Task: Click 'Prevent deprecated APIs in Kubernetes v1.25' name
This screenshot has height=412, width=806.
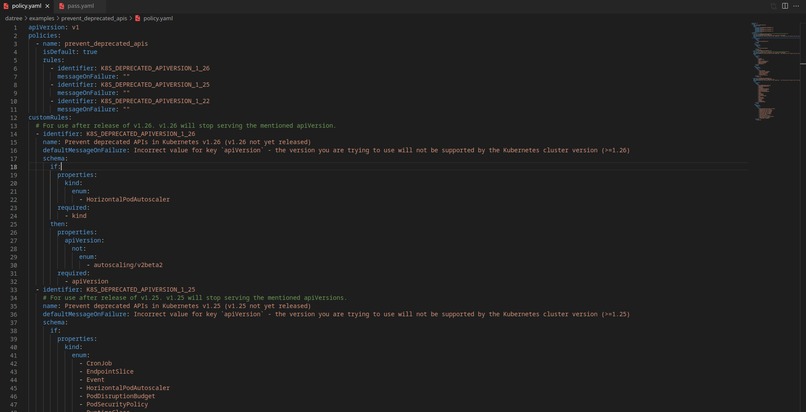Action: click(x=188, y=306)
